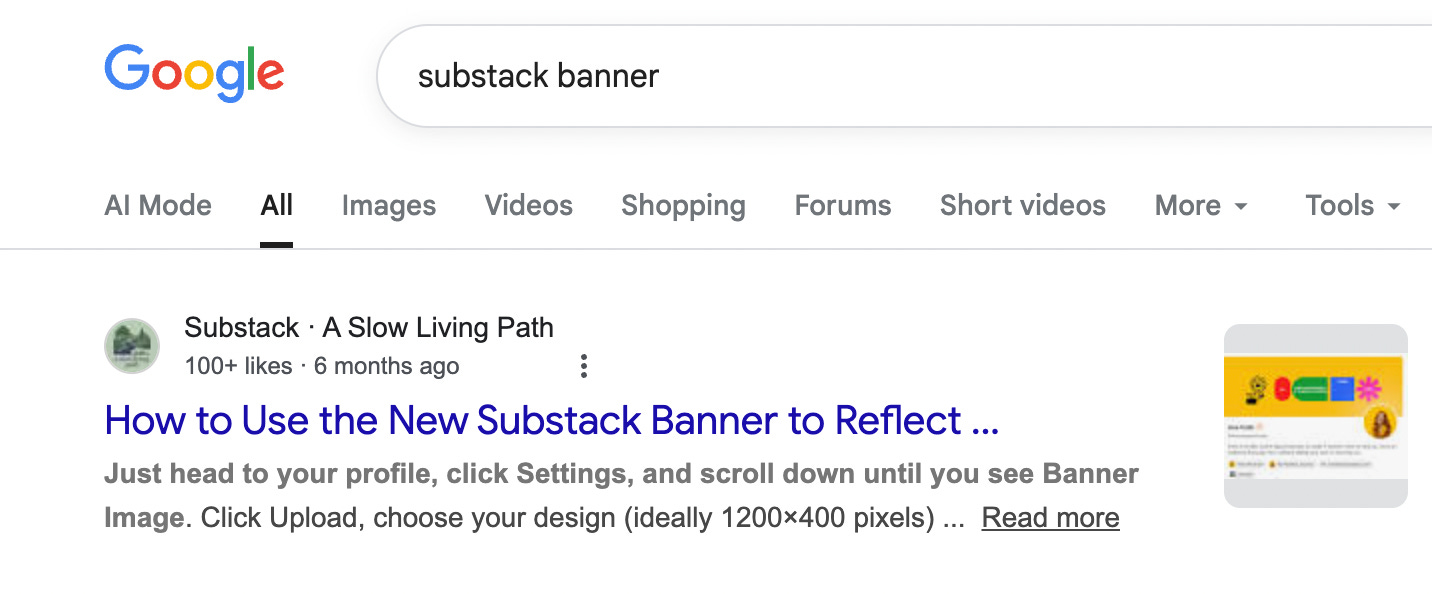Click the A Slow Living Path favicon
The image size is (1432, 598).
point(132,345)
